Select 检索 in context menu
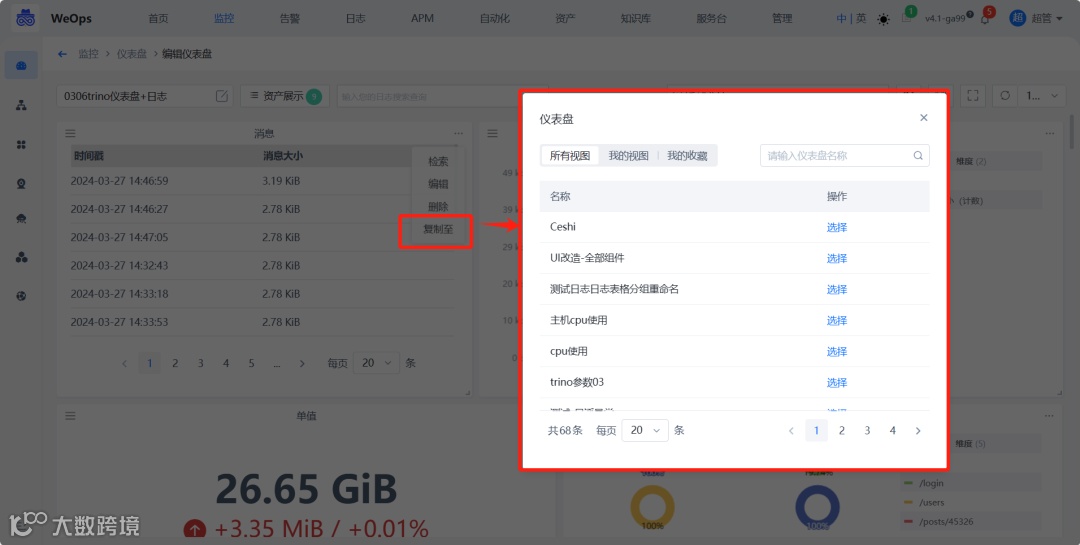The height and width of the screenshot is (545, 1080). tap(438, 161)
